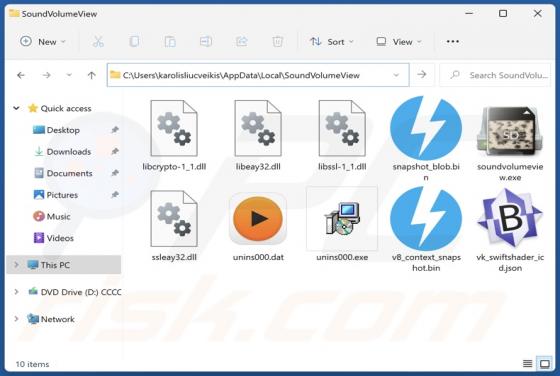Select the libcrypto-1_1.dll file icon
560x376 pixels.
pyautogui.click(x=174, y=128)
